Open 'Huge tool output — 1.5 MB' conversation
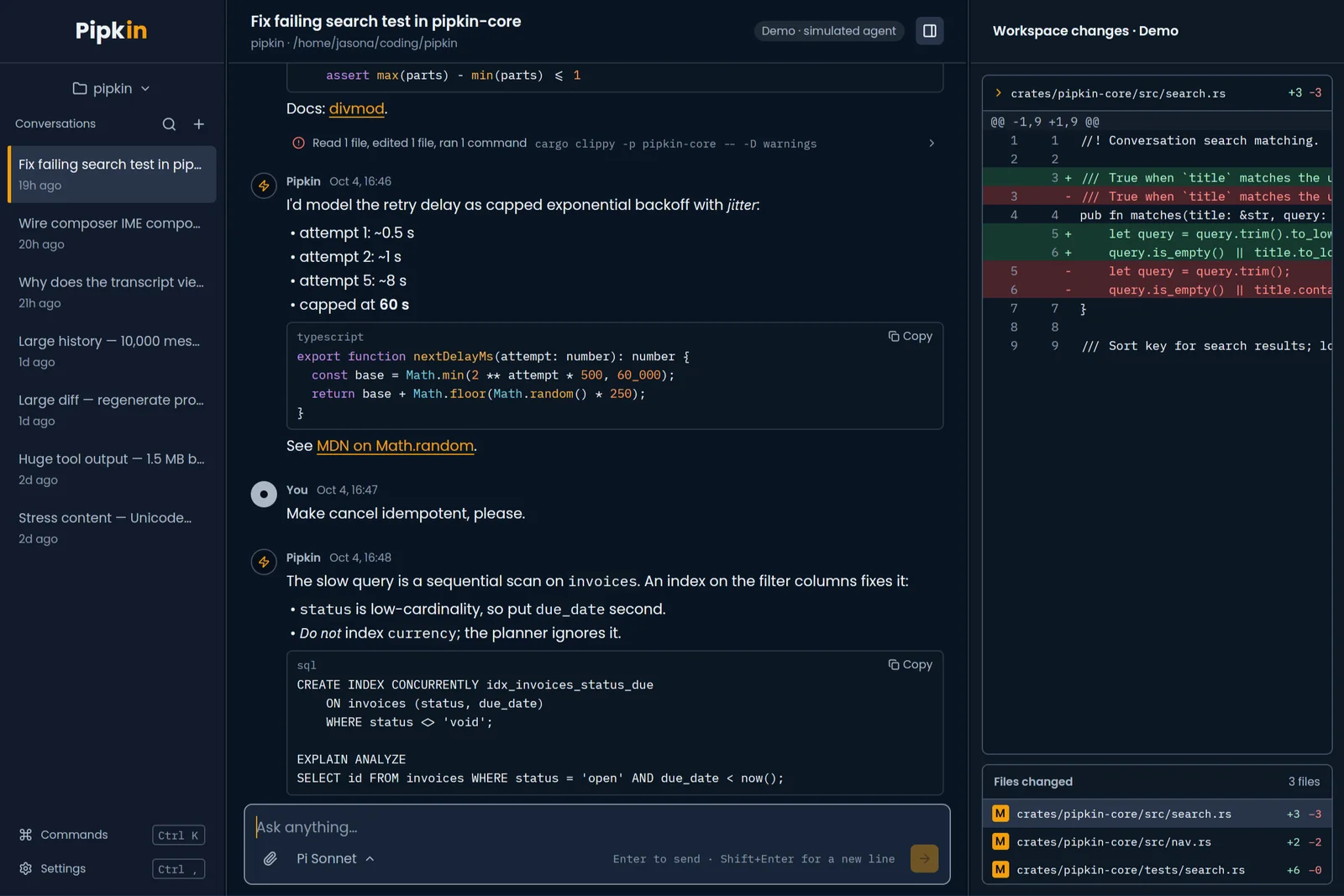This screenshot has width=1344, height=896. coord(113,469)
